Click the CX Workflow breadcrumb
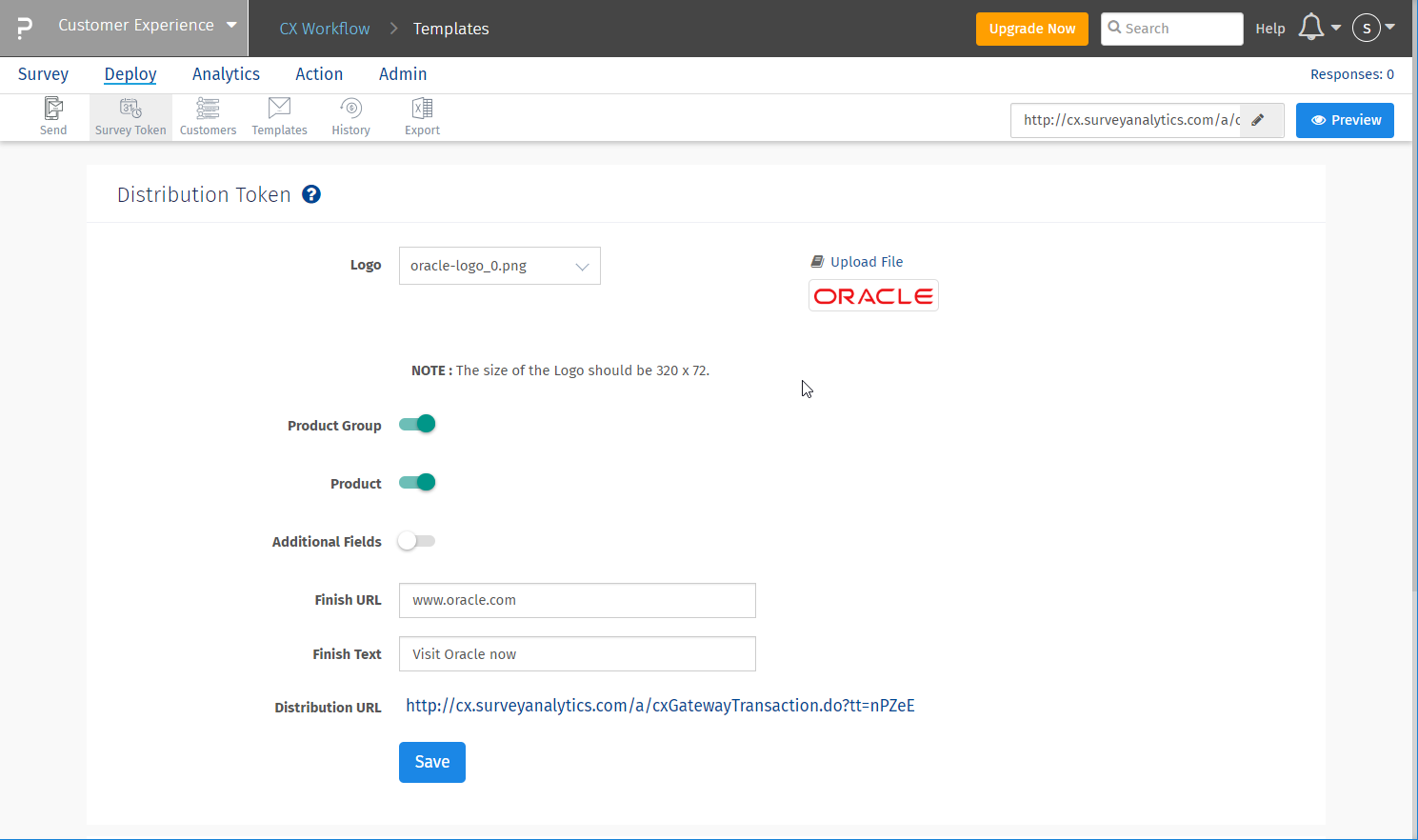This screenshot has height=840, width=1418. [x=325, y=29]
